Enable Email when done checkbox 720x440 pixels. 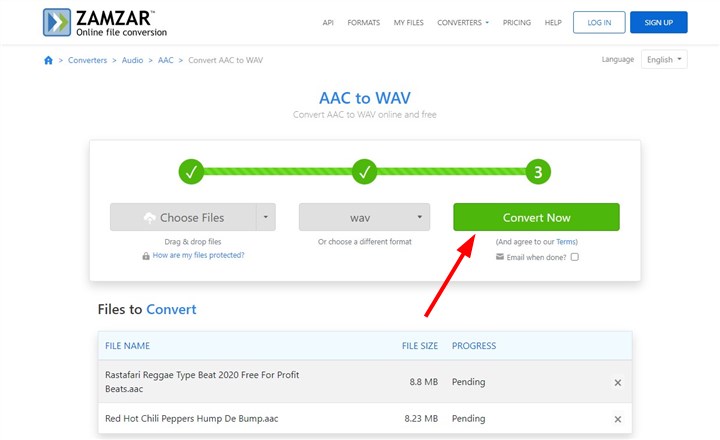[x=574, y=257]
